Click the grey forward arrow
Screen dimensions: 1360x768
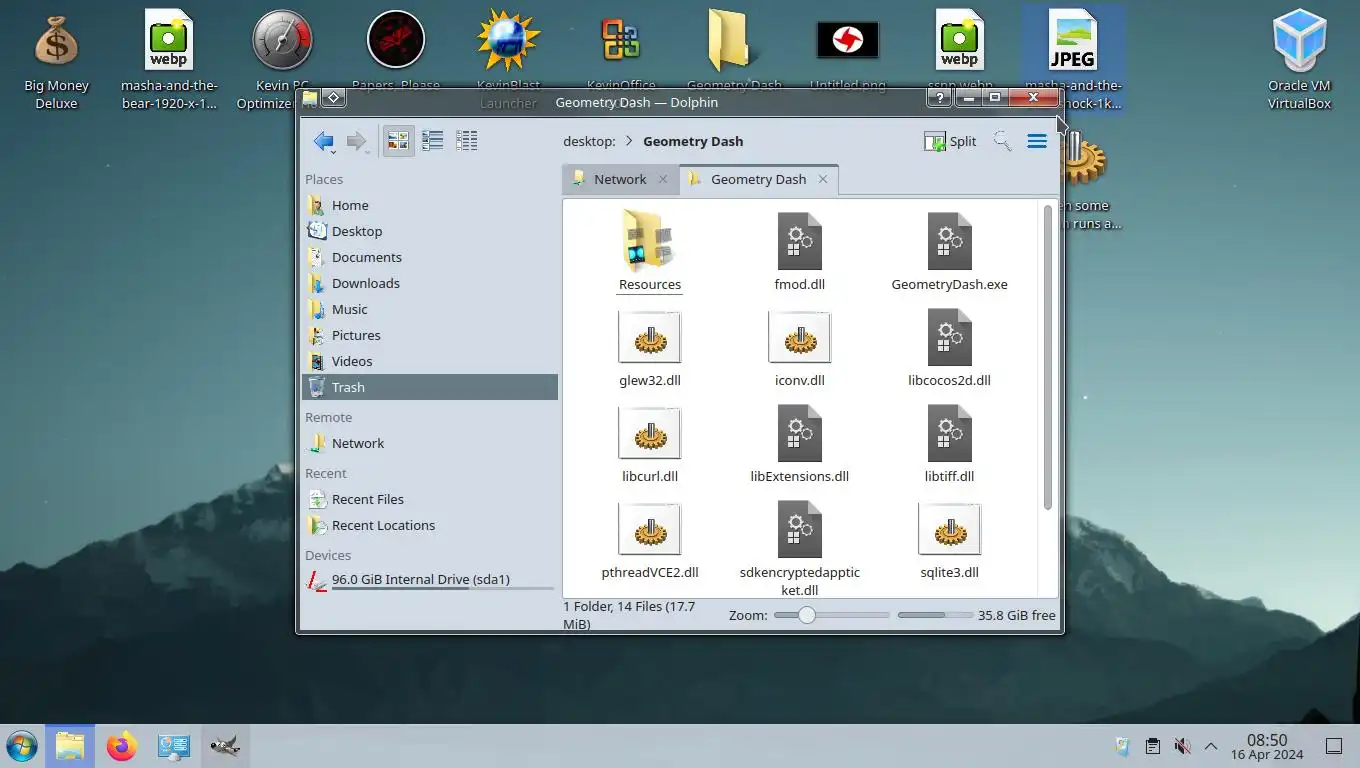356,141
